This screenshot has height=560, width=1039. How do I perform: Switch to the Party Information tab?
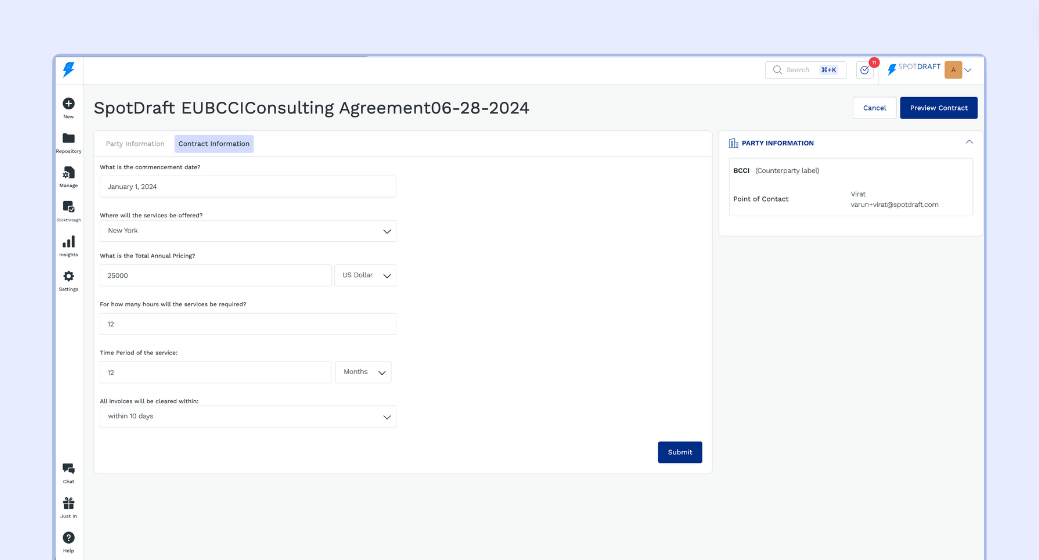click(x=135, y=144)
